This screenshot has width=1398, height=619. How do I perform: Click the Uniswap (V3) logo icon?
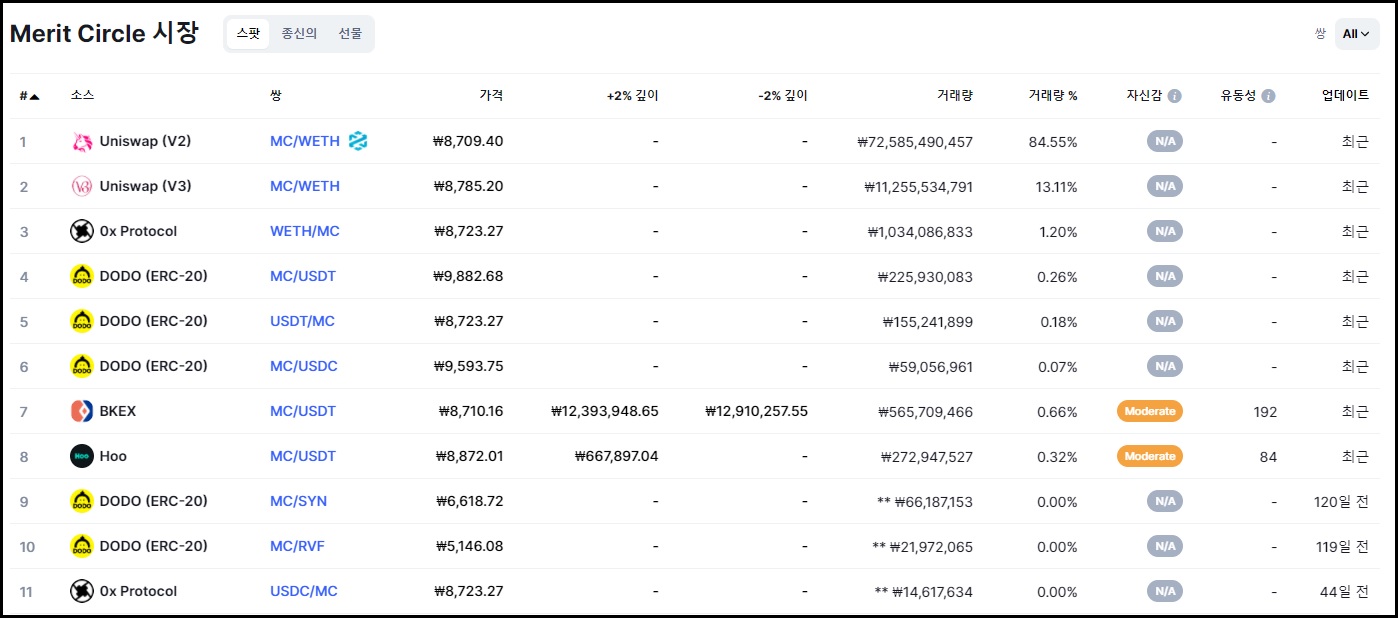click(x=82, y=187)
